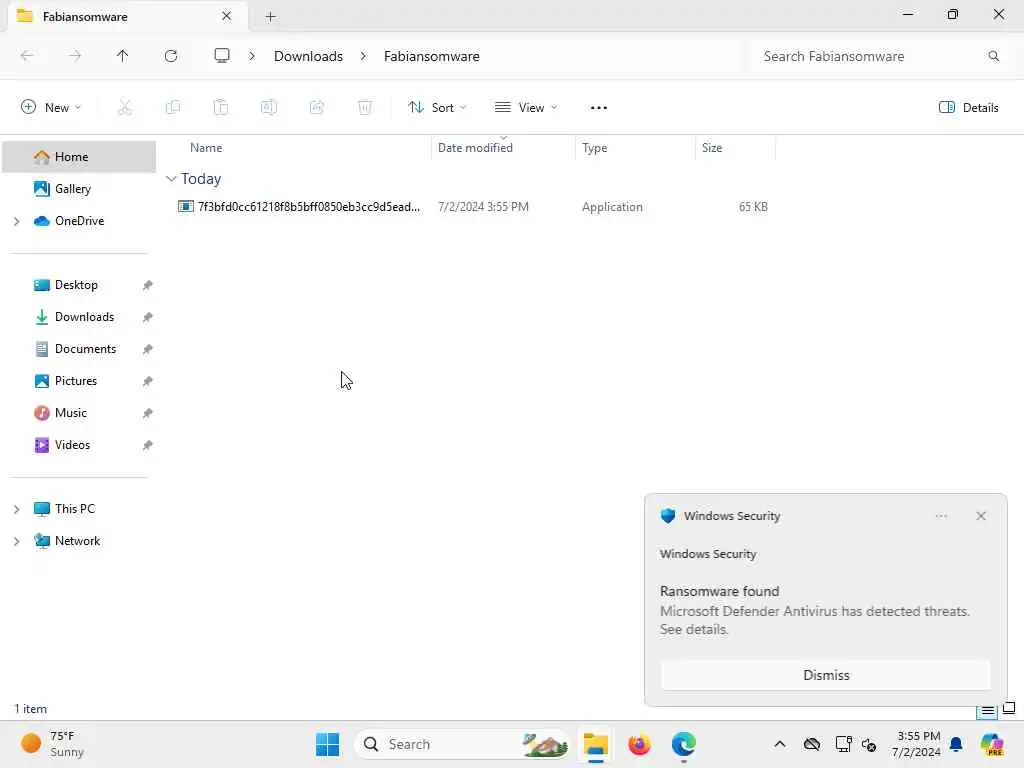This screenshot has width=1024, height=768.
Task: Toggle the Details pane
Action: tap(968, 108)
